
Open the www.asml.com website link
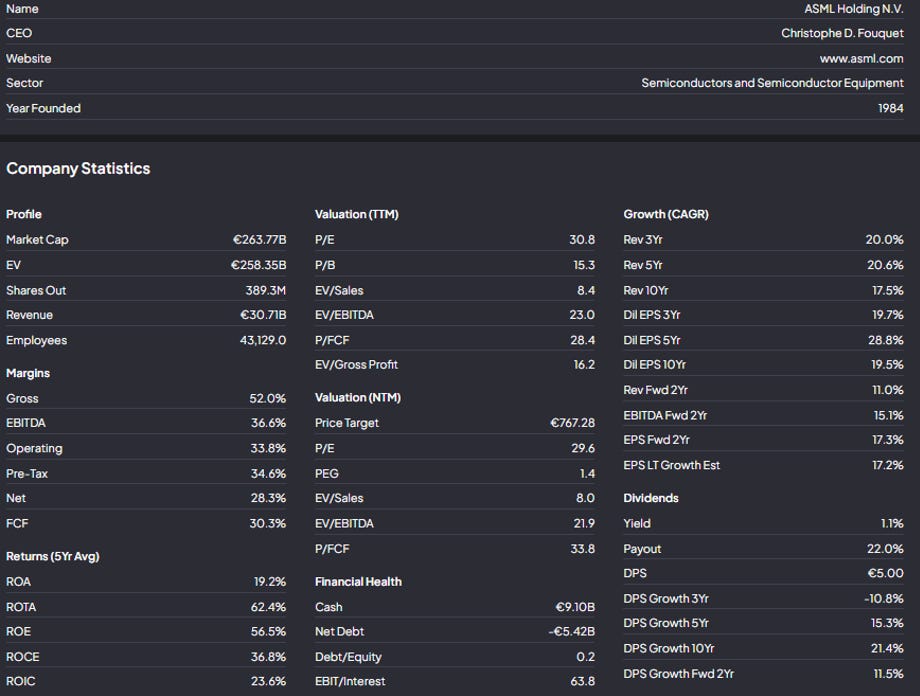pyautogui.click(x=861, y=59)
